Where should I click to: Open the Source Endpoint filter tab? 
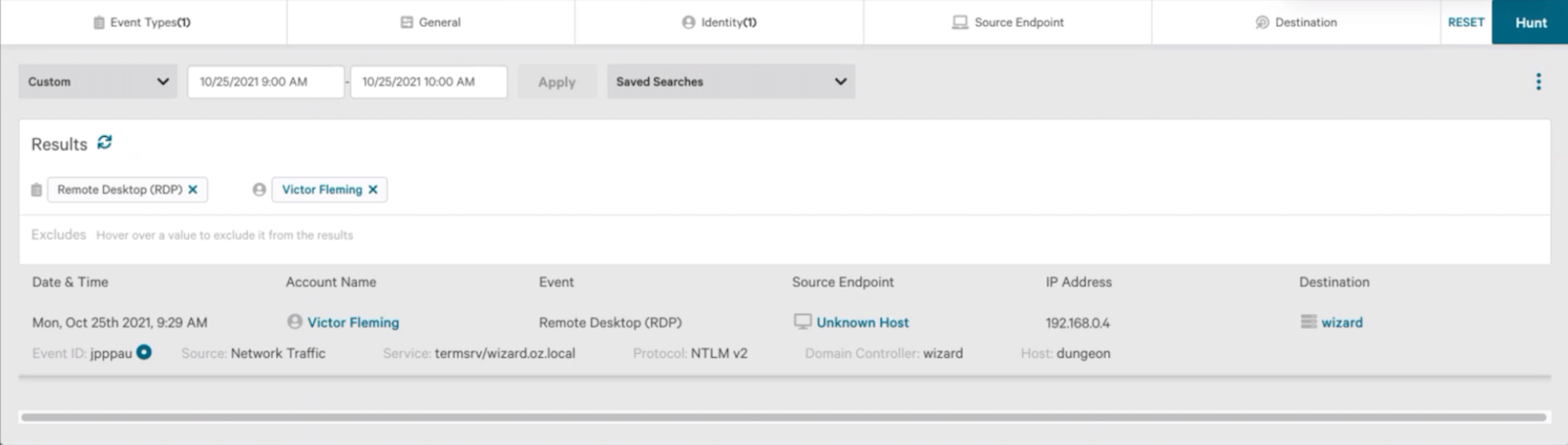pyautogui.click(x=1007, y=22)
